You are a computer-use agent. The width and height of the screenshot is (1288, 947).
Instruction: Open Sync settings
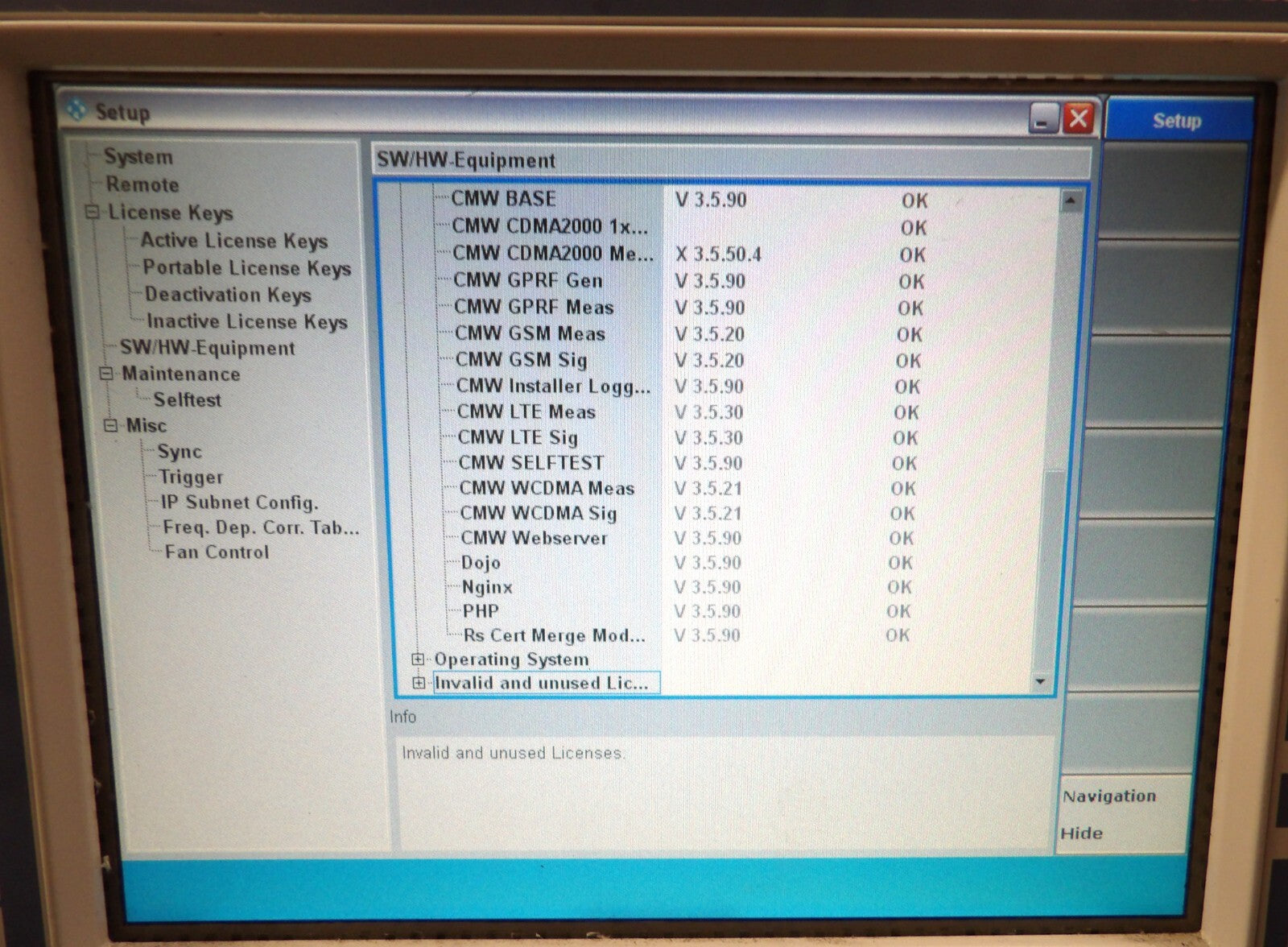(179, 452)
